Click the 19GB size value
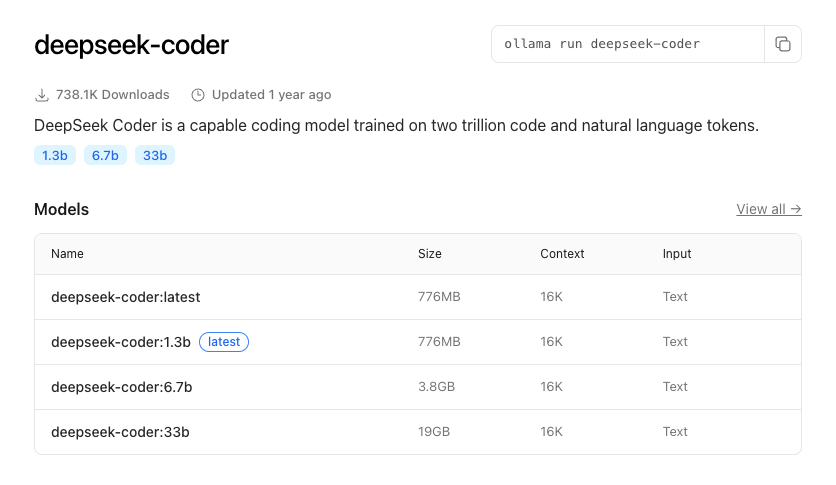 [434, 432]
